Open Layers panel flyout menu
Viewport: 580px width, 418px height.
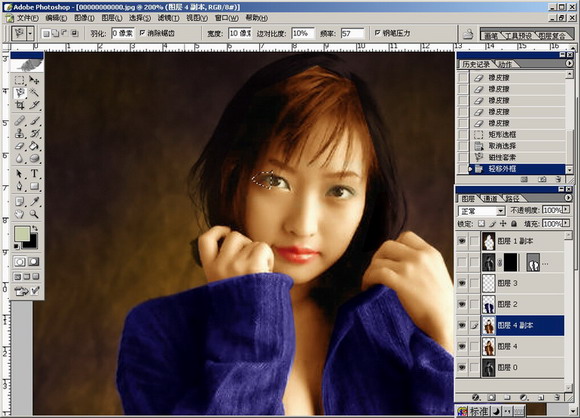569,198
